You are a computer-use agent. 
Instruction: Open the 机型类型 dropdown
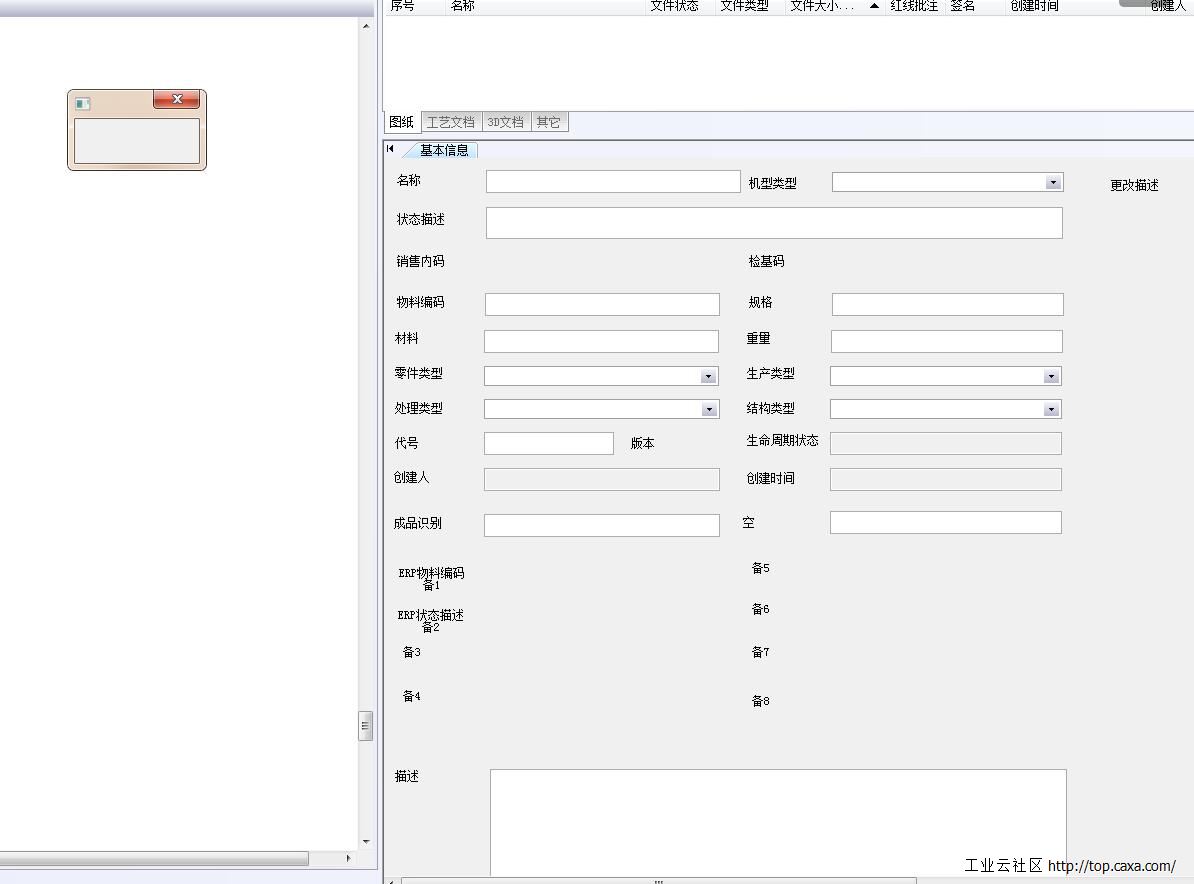click(1052, 182)
